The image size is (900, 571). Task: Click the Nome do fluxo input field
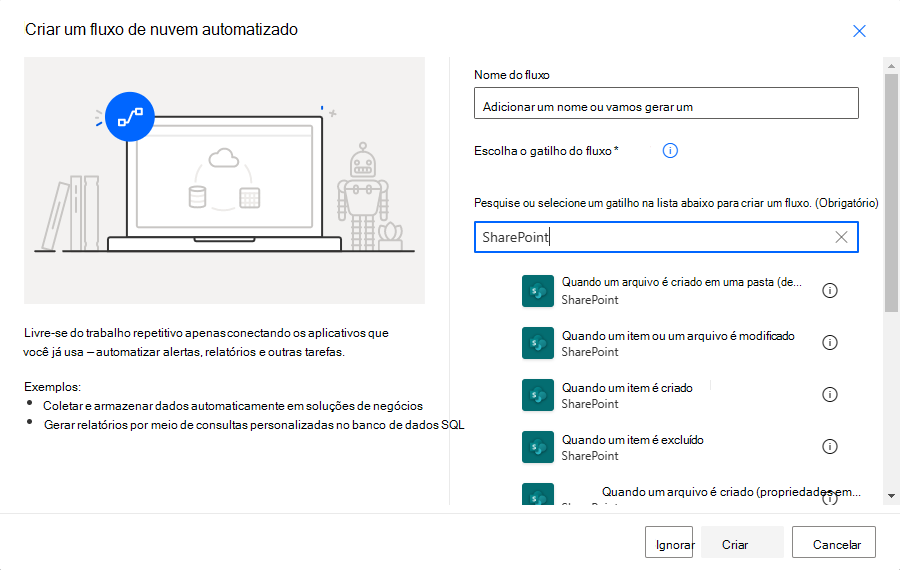point(666,103)
